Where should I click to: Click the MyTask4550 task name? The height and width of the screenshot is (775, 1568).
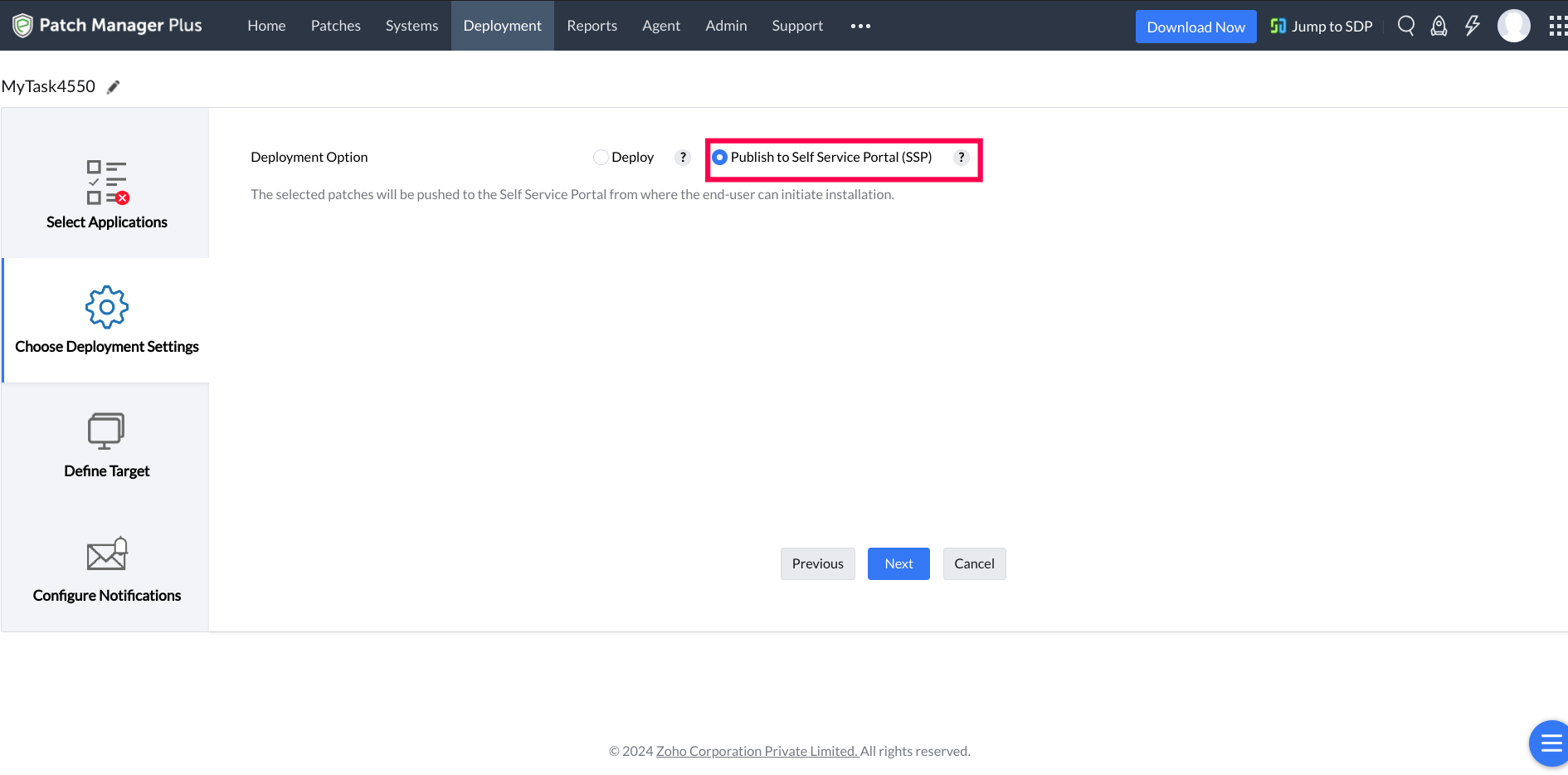pos(49,86)
